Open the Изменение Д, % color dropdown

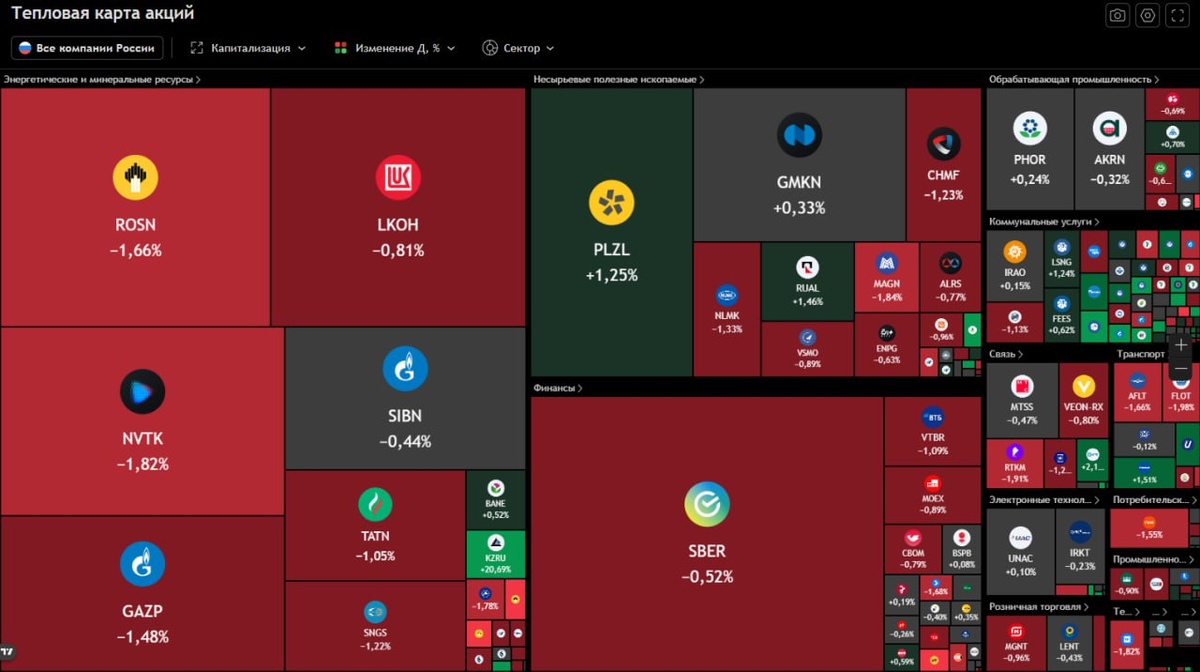tap(394, 48)
